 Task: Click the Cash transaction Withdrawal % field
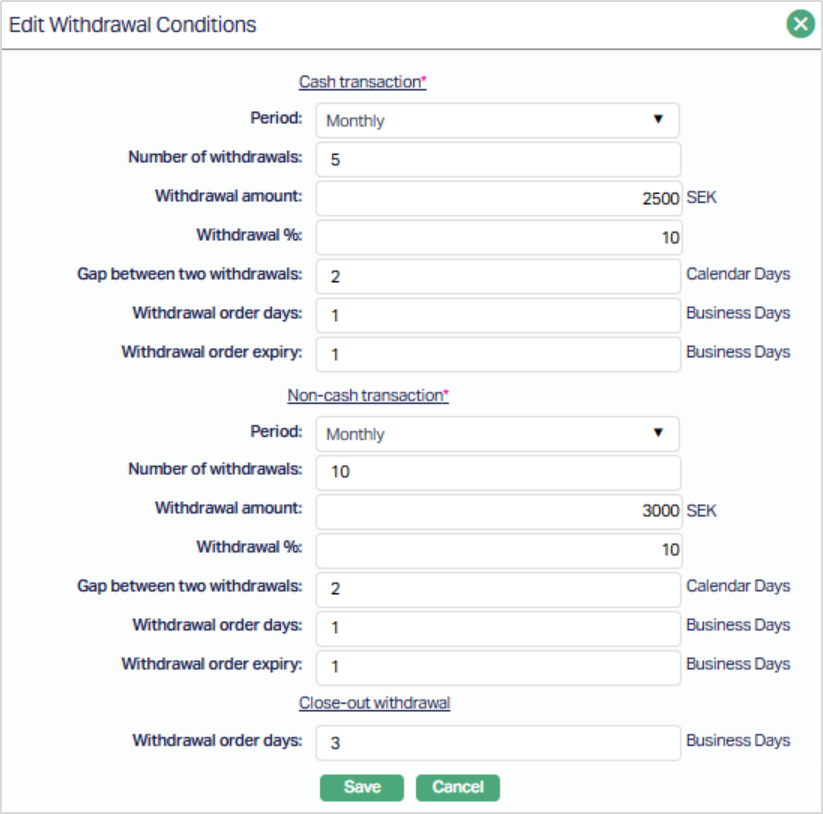click(x=497, y=237)
